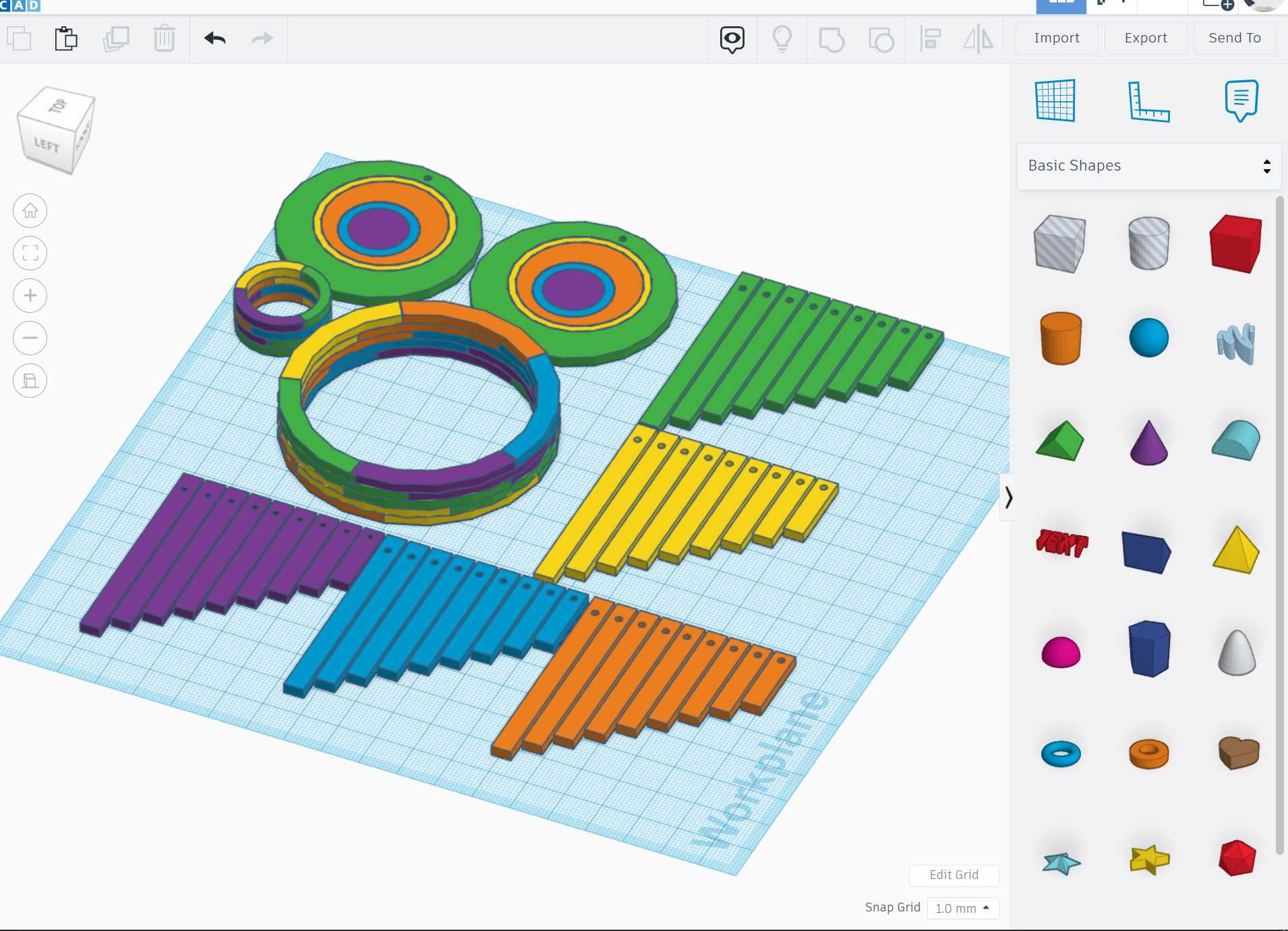Collapse the shapes panel with chevron
1288x931 pixels.
click(1008, 498)
